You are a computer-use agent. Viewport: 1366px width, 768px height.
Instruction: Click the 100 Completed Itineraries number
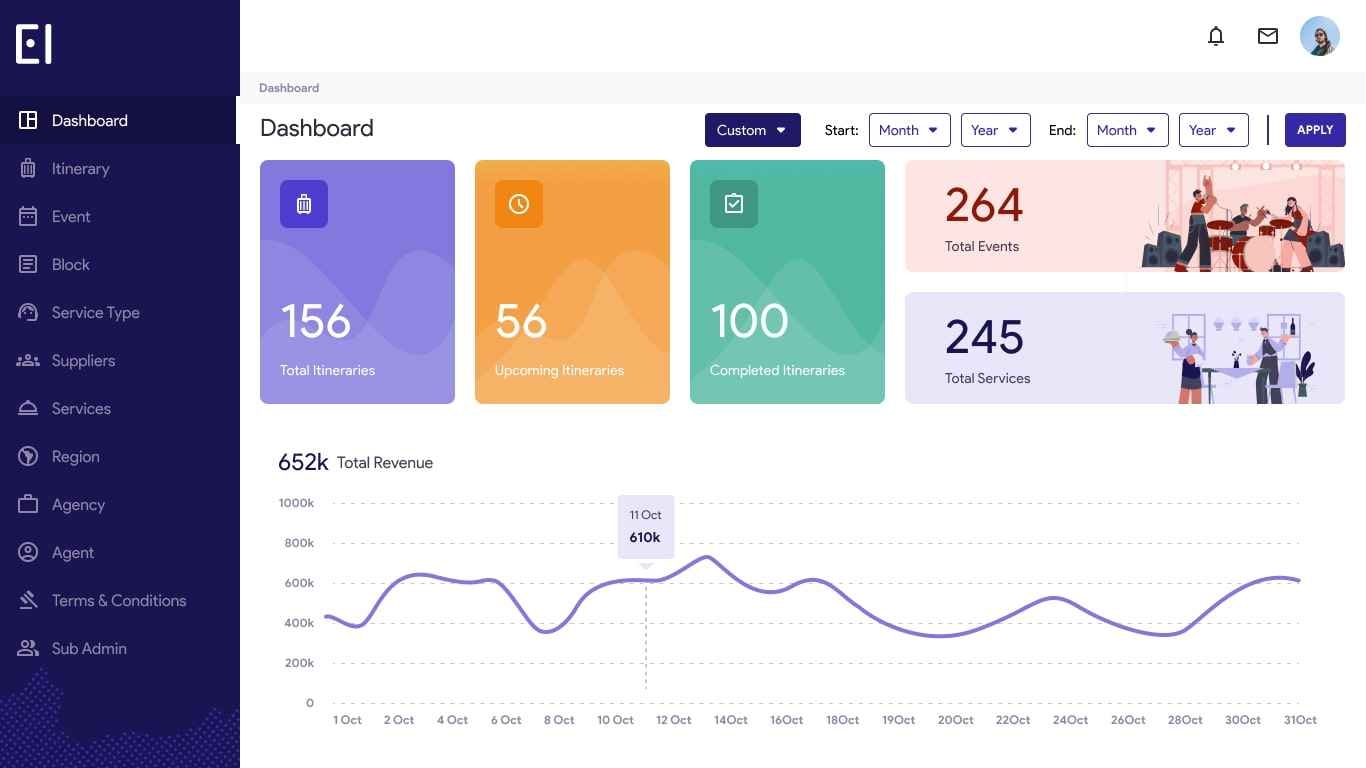[x=749, y=321]
